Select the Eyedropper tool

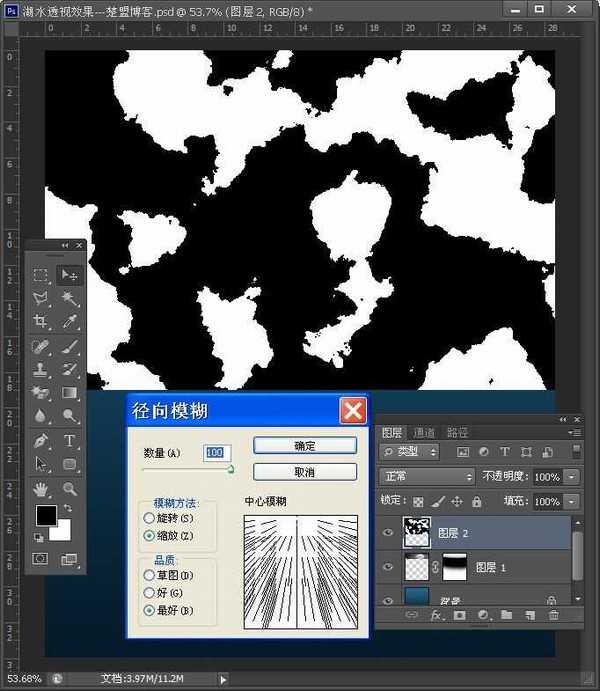point(70,322)
